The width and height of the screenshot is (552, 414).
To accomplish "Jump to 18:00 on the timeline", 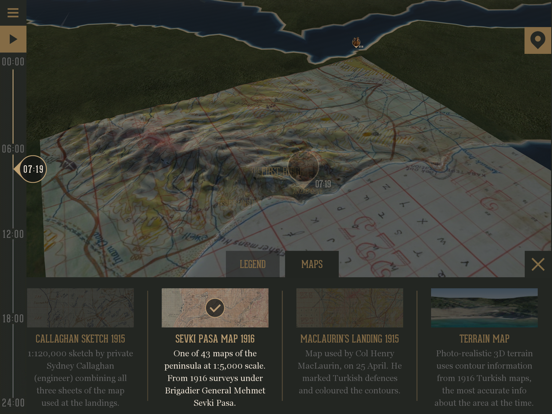I will click(x=13, y=319).
